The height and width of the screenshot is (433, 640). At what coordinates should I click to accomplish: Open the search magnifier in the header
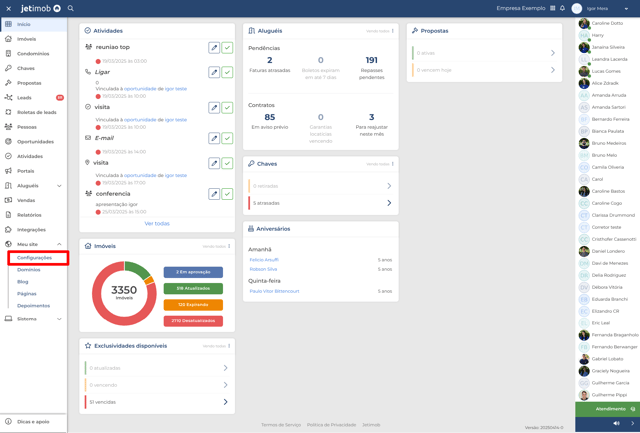pos(71,8)
